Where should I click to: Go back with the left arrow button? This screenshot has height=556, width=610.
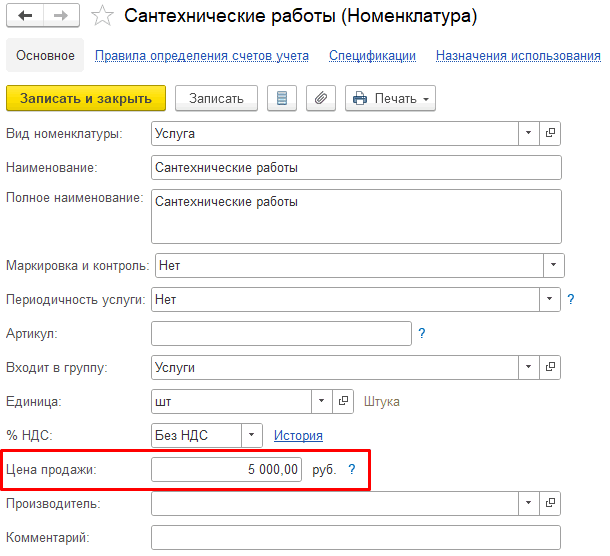coord(25,16)
